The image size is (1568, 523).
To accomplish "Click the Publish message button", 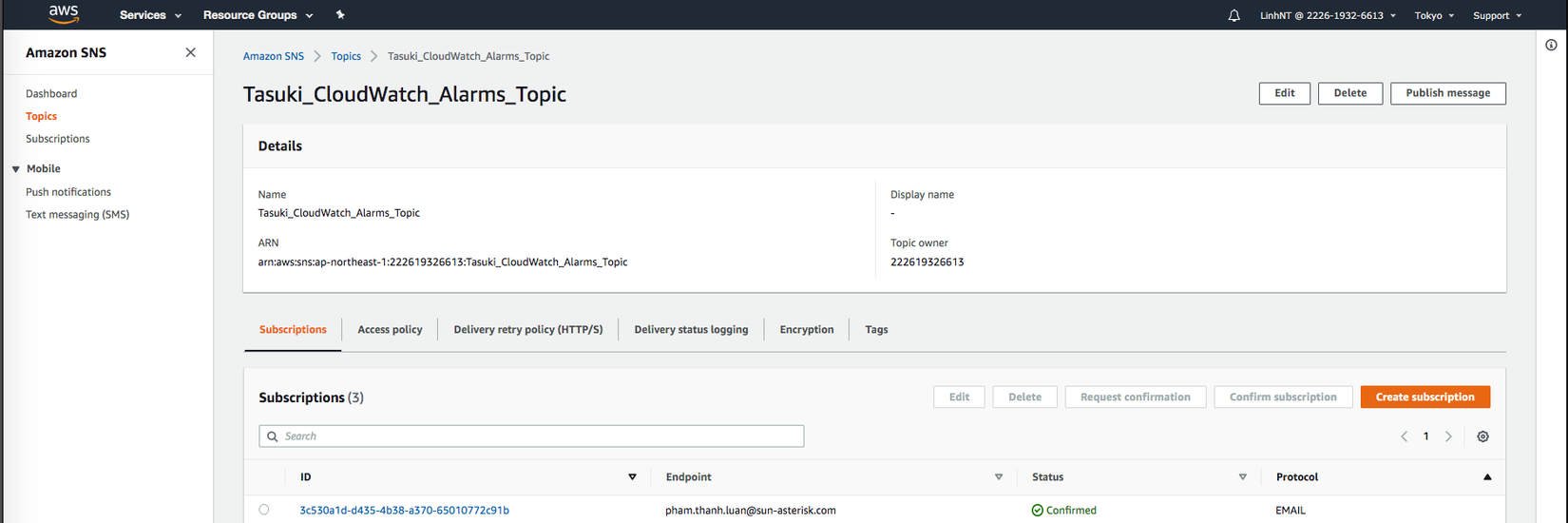I will [1447, 93].
